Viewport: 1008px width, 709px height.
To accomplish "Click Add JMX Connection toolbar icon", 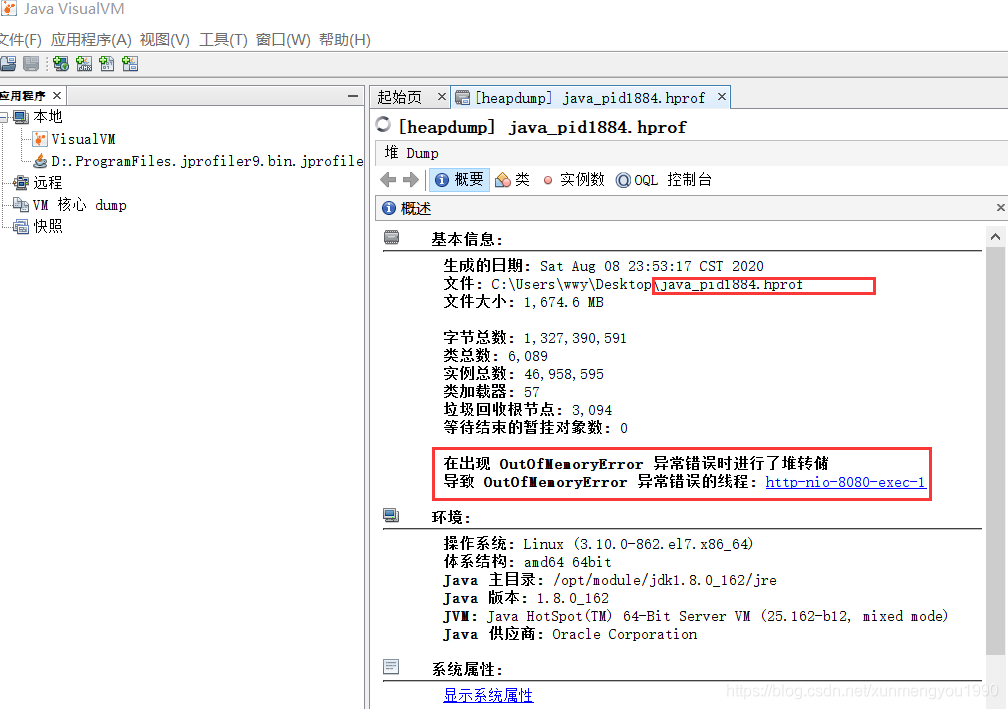I will 84,64.
